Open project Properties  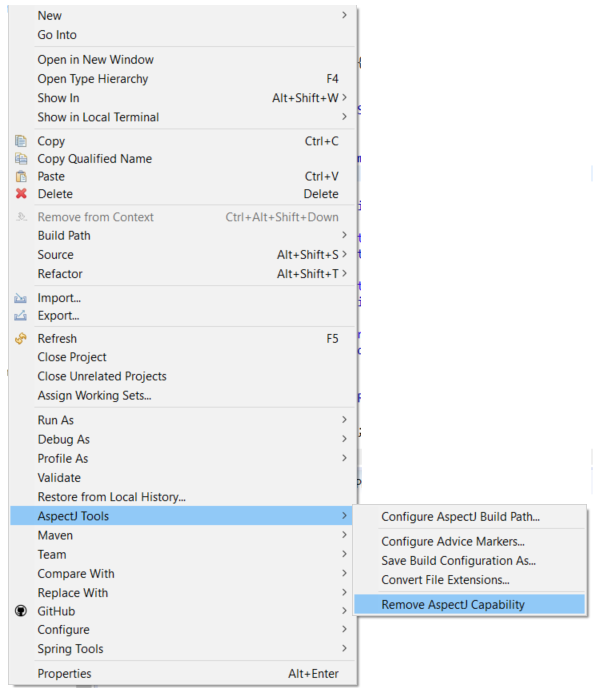(x=182, y=674)
